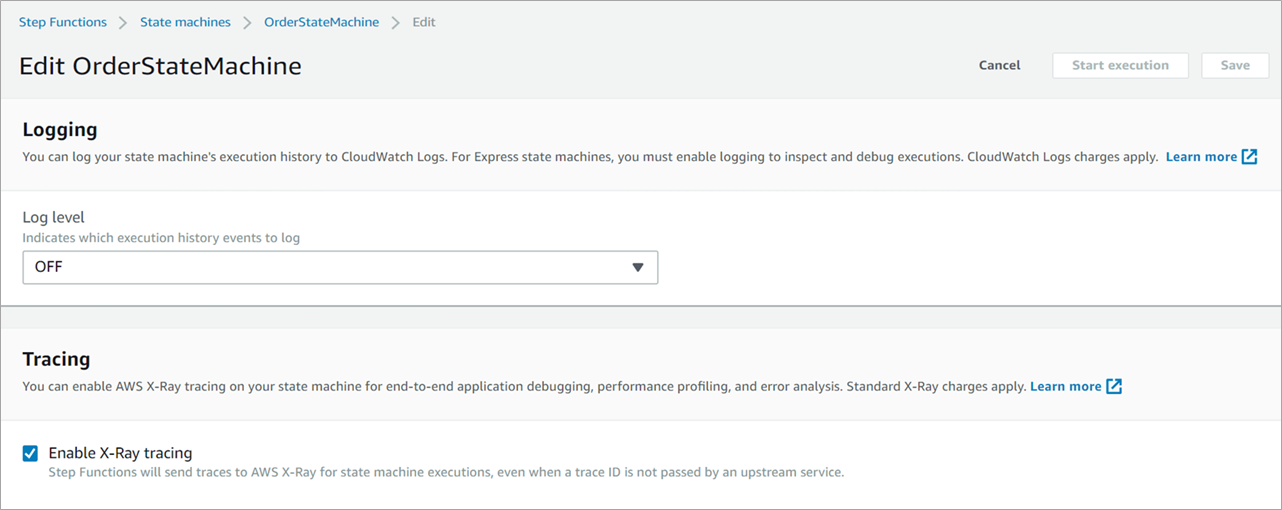Navigate to OrderStateMachine breadcrumb link

click(321, 22)
